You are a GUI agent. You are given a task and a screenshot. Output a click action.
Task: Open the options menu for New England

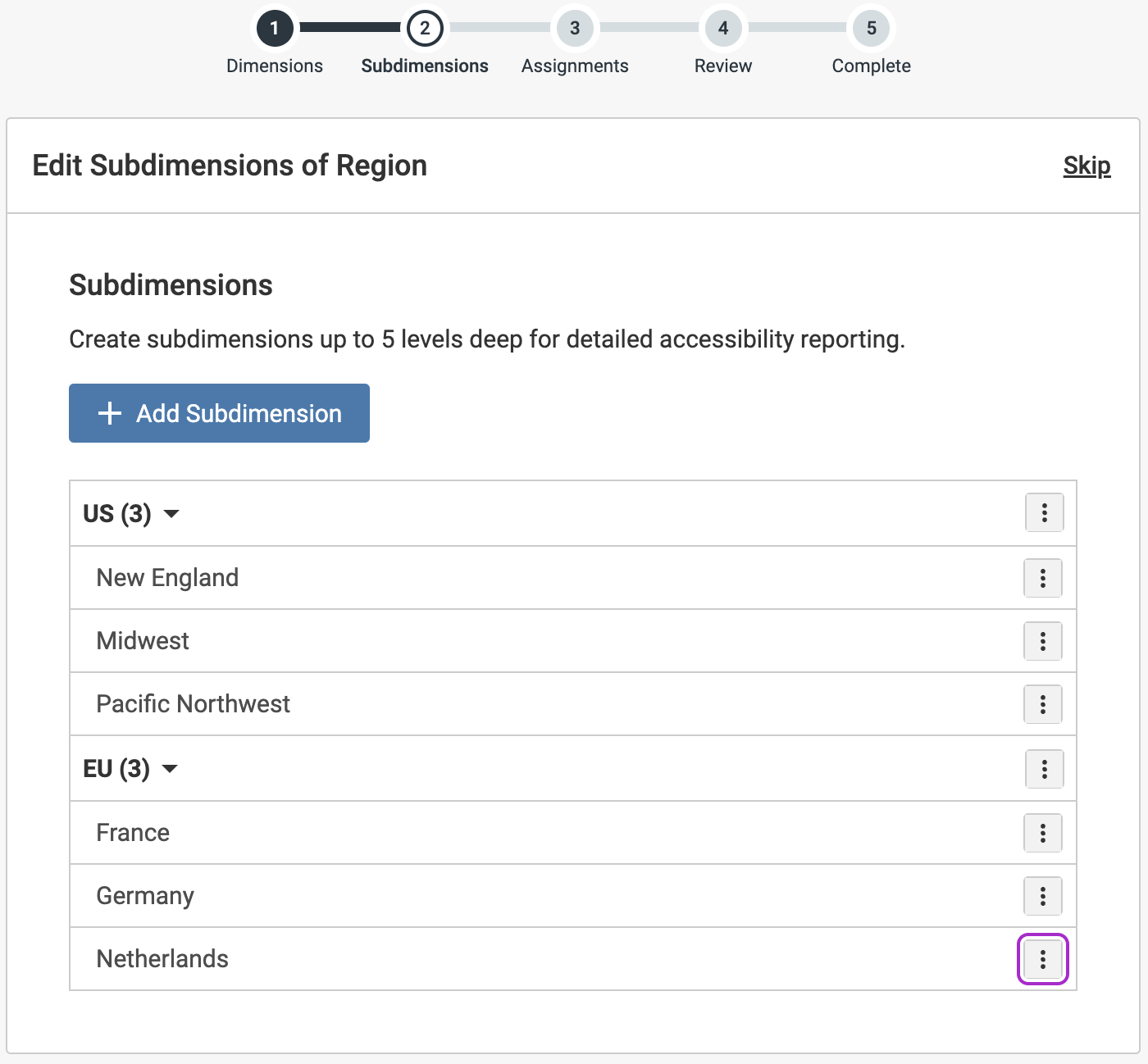point(1042,578)
